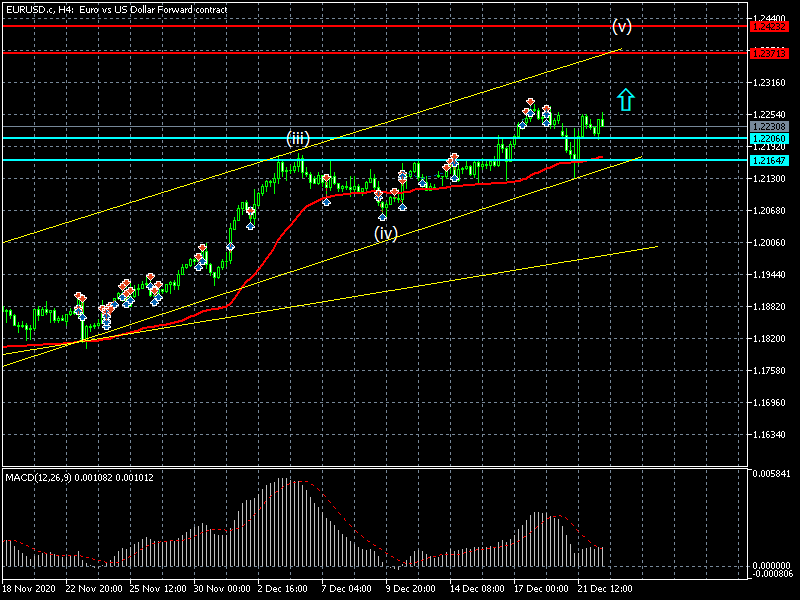Screen dimensions: 800x600
Task: Click the red 1.23713 price tag
Action: [769, 52]
